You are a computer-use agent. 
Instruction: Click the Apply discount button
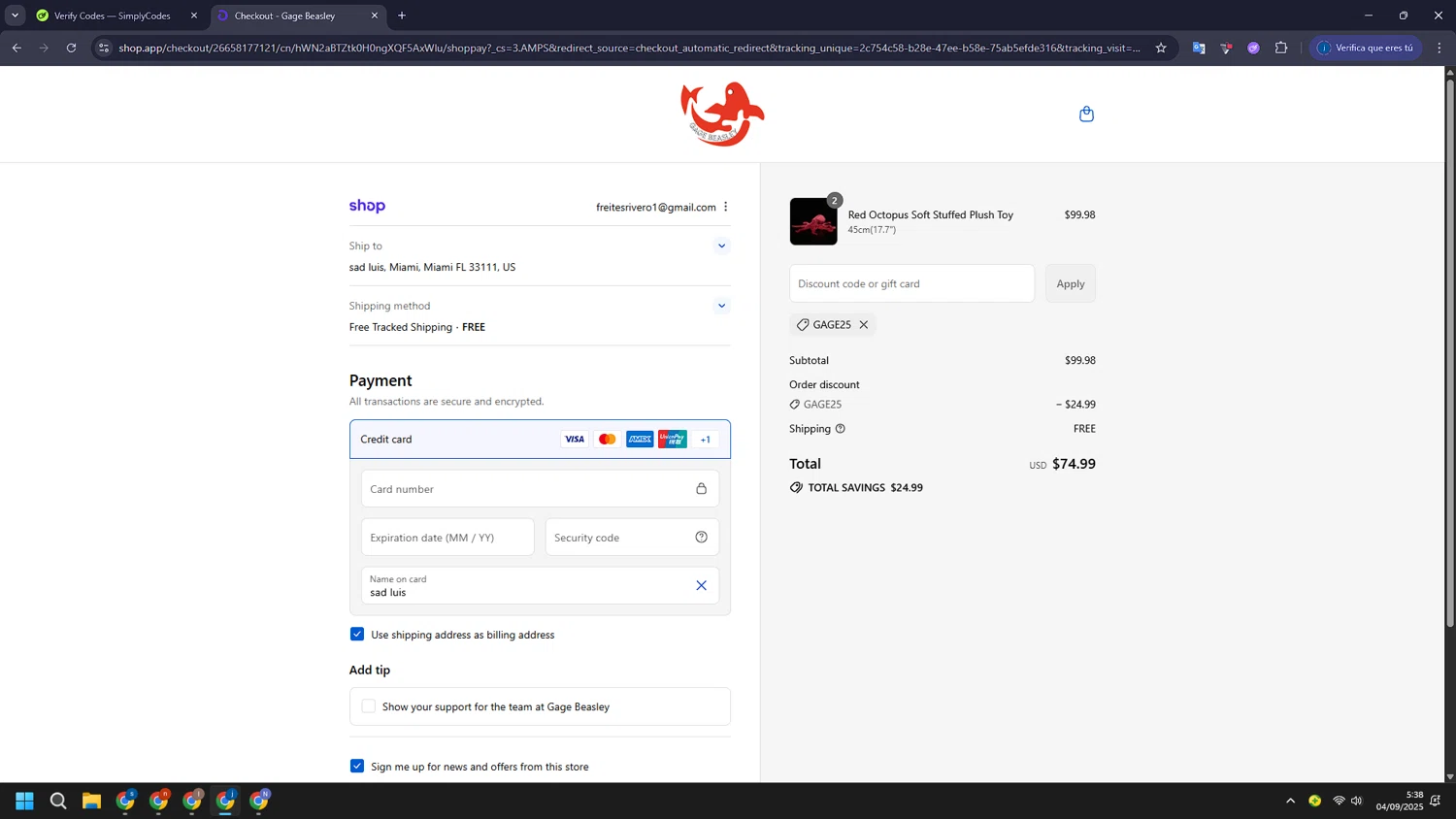(1071, 283)
